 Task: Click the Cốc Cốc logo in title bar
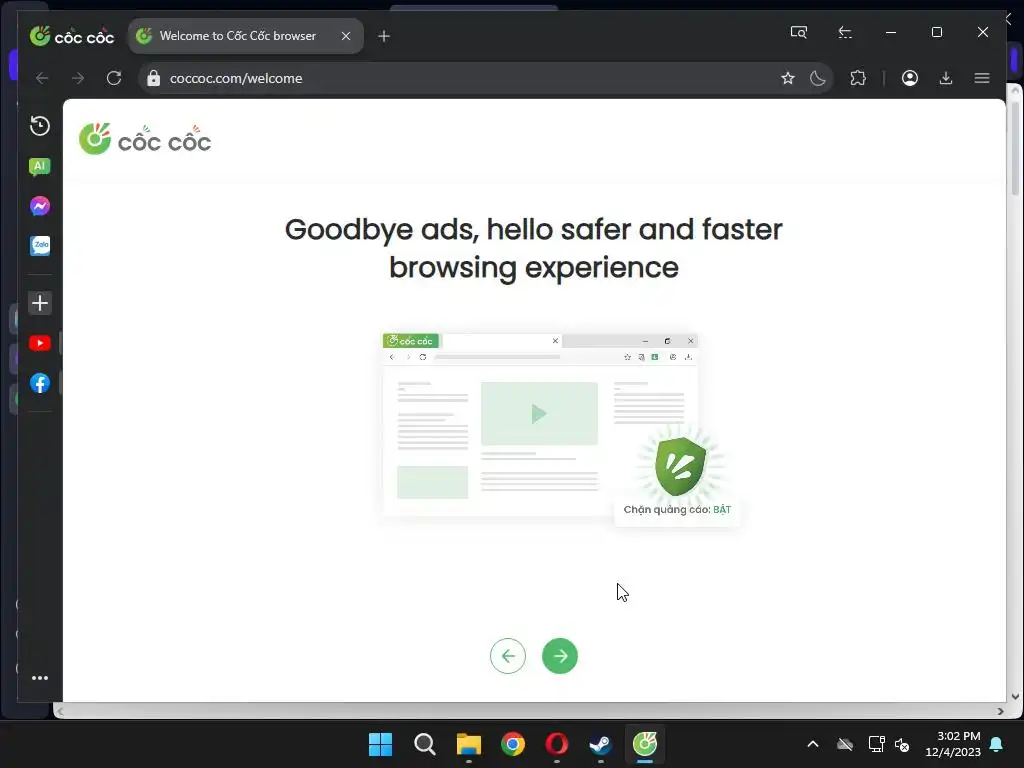pyautogui.click(x=71, y=36)
